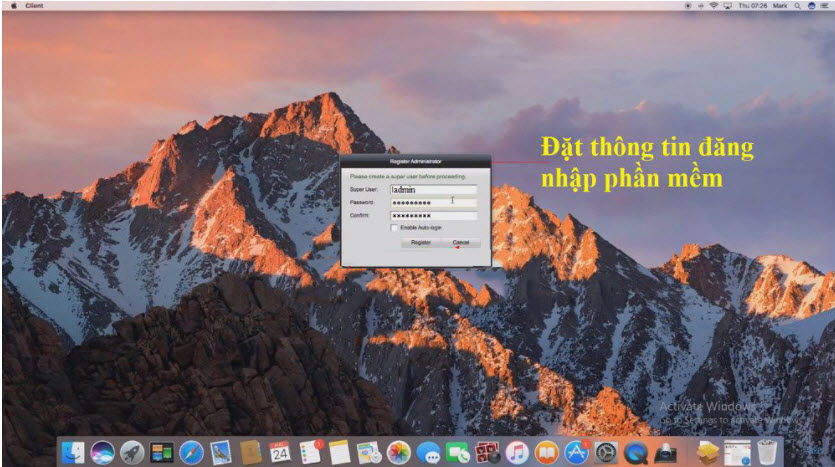Open Launchpad rocket icon
Image resolution: width=835 pixels, height=467 pixels.
[131, 453]
